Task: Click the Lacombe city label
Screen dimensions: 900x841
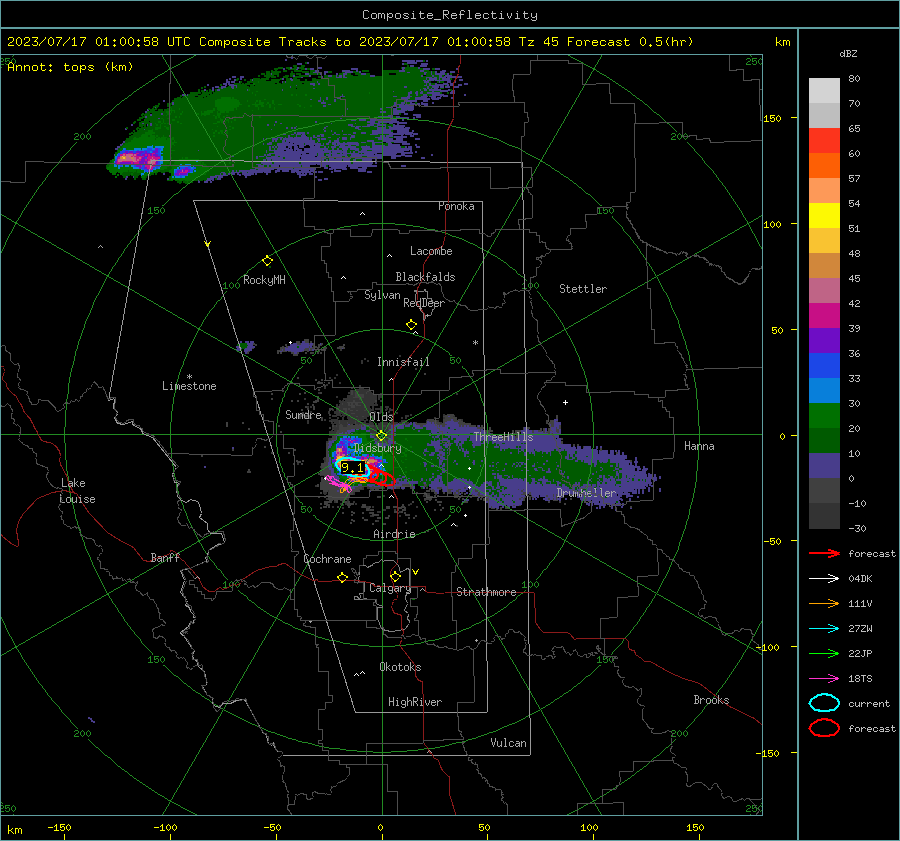Action: coord(431,251)
